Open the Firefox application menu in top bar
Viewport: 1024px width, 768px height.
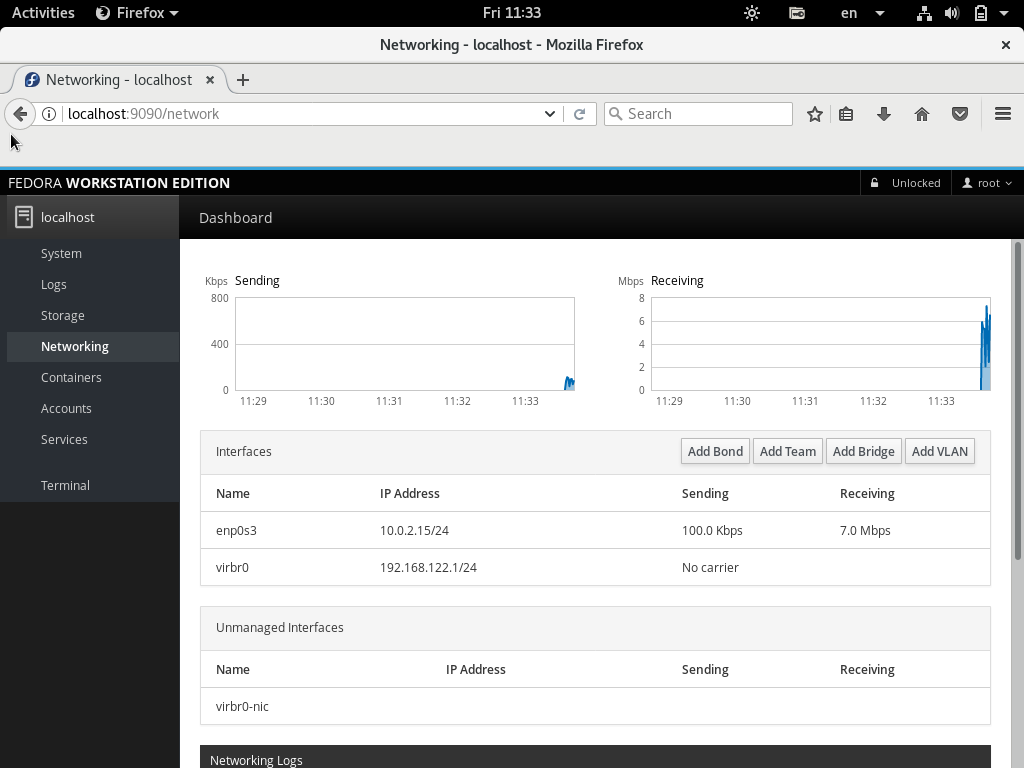click(x=137, y=13)
